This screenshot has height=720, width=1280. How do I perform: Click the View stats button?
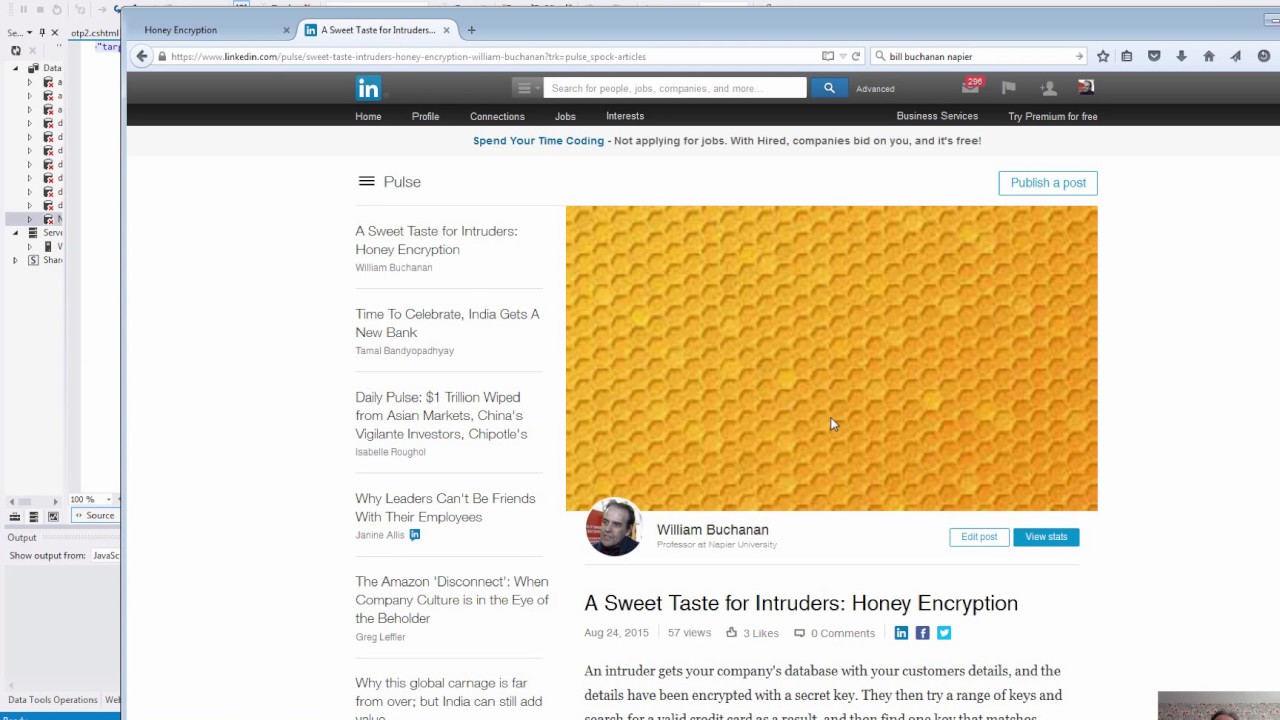[1046, 537]
